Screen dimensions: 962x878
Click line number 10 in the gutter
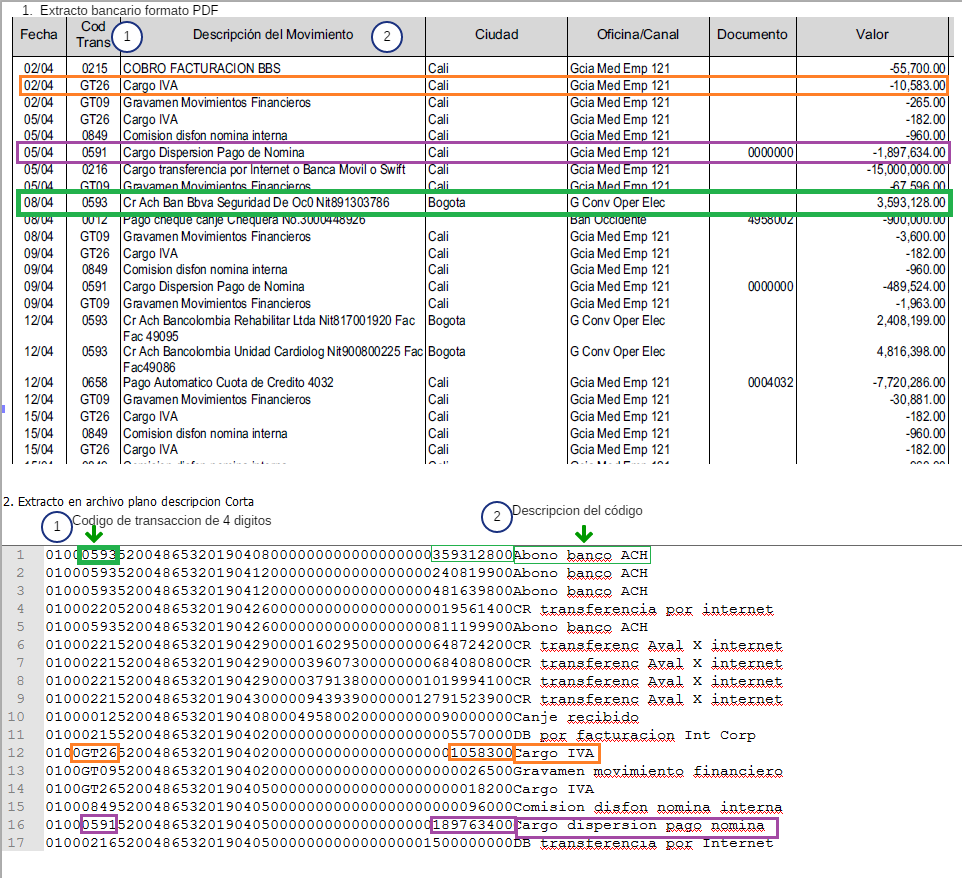(x=20, y=717)
